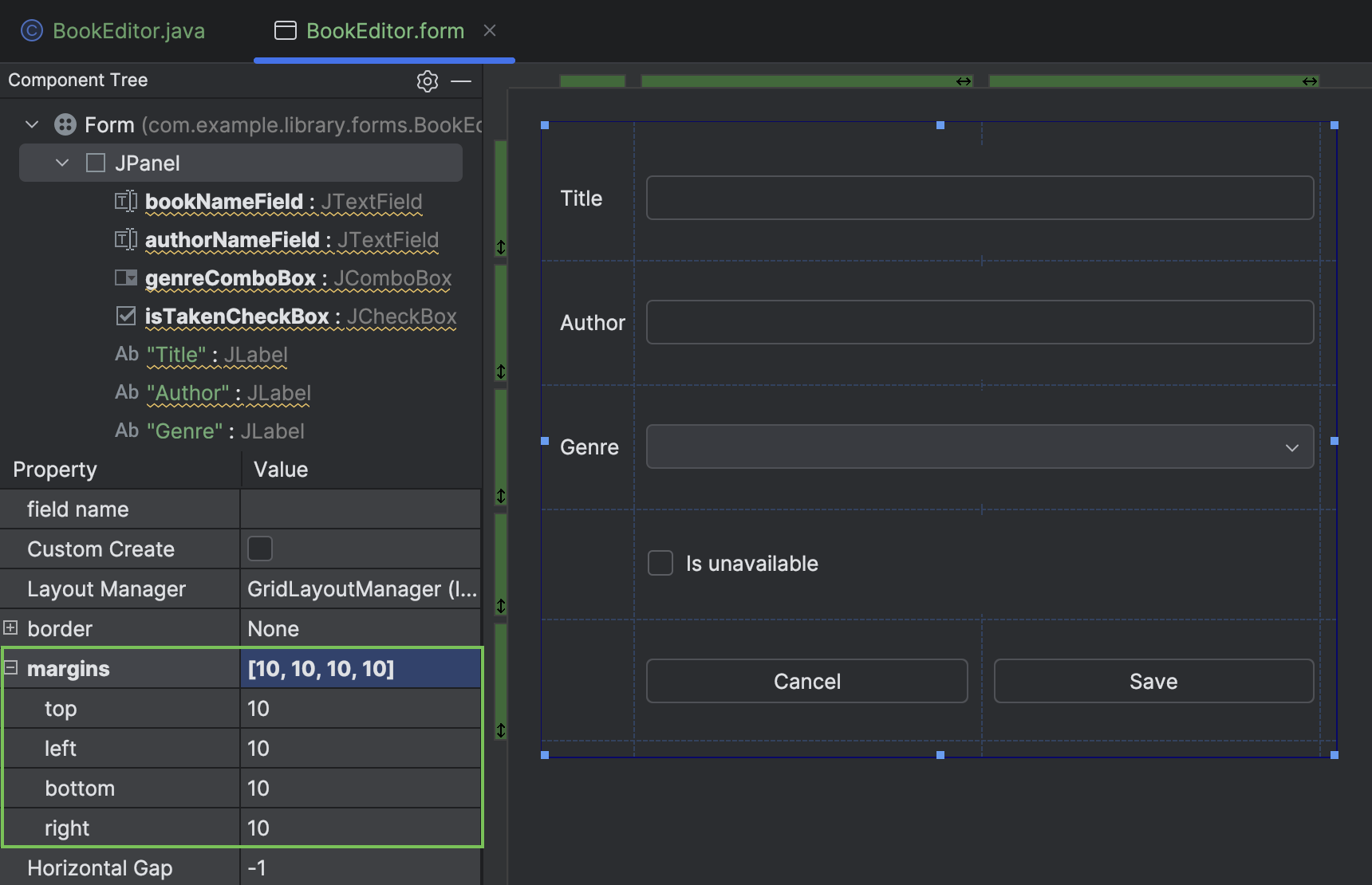Switch to the BookEditor.java tab
Screen dimensions: 1372x885
[128, 30]
